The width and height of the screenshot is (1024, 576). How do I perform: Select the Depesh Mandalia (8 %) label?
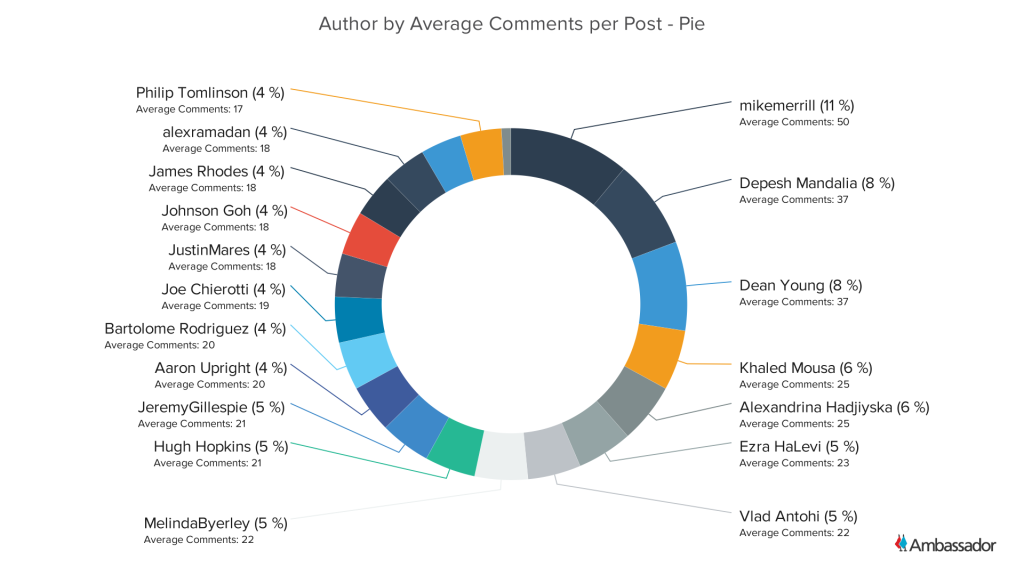click(x=816, y=183)
